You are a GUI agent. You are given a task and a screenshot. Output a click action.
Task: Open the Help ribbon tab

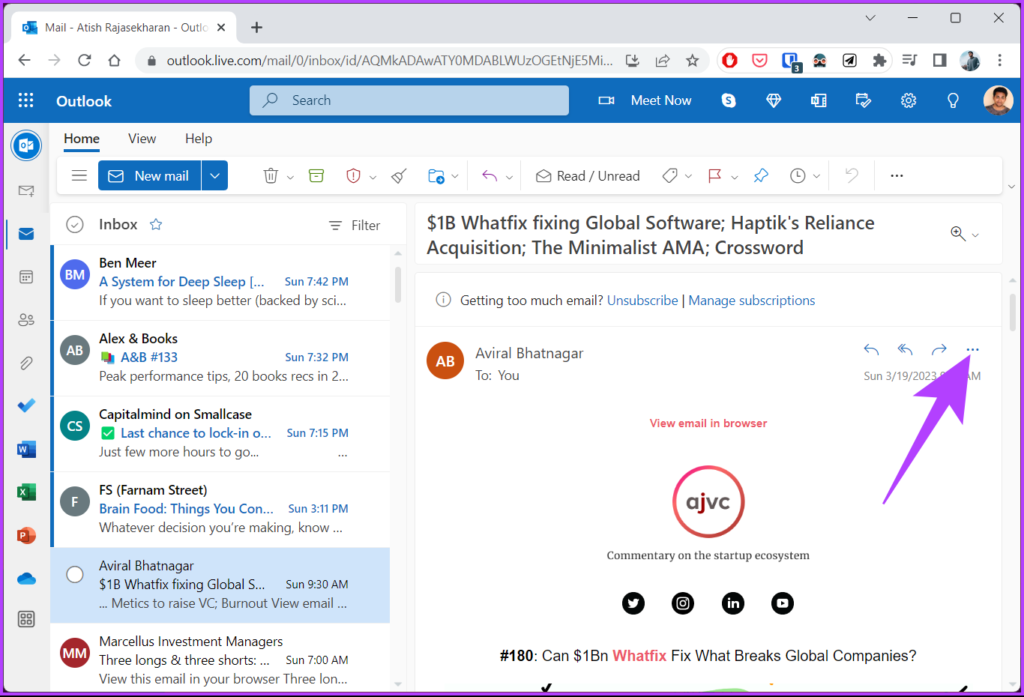[x=199, y=138]
